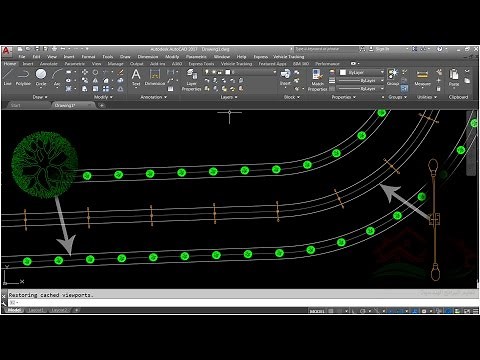Screen dimensions: 480x360
Task: Select the Arc tool
Action: click(x=57, y=77)
